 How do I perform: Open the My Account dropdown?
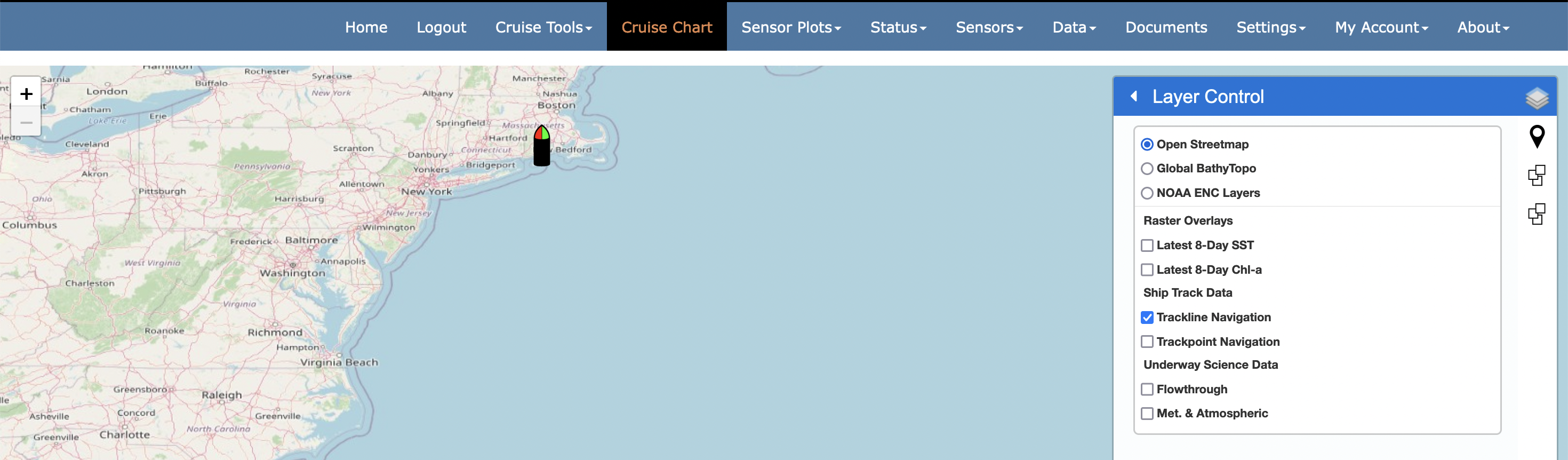click(1381, 27)
